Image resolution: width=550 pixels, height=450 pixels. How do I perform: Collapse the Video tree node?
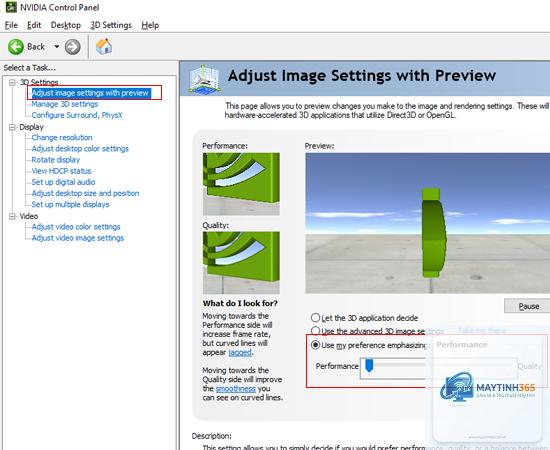[x=13, y=216]
